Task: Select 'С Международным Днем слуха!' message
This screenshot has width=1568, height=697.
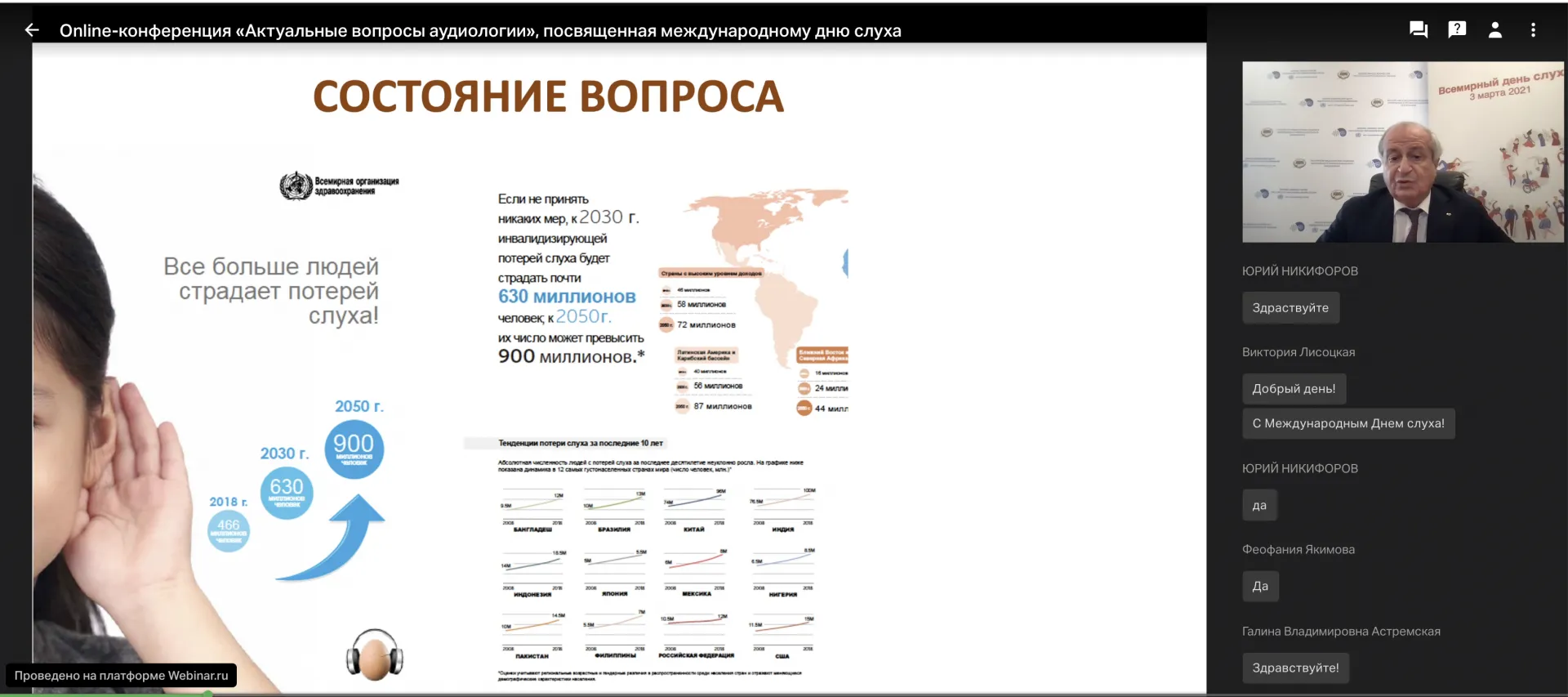Action: tap(1348, 423)
